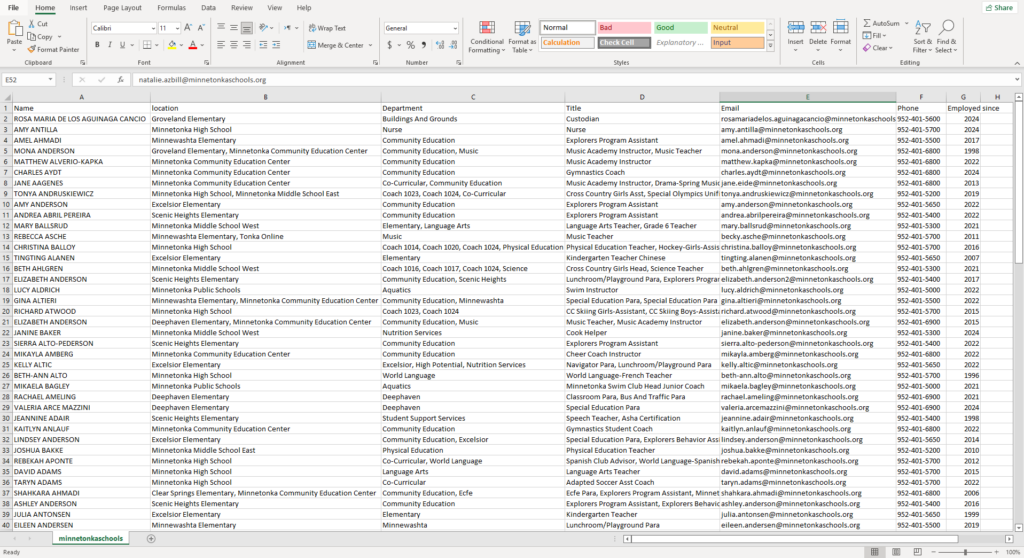This screenshot has width=1024, height=558.
Task: Click the Insert Function fx icon
Action: [x=121, y=80]
